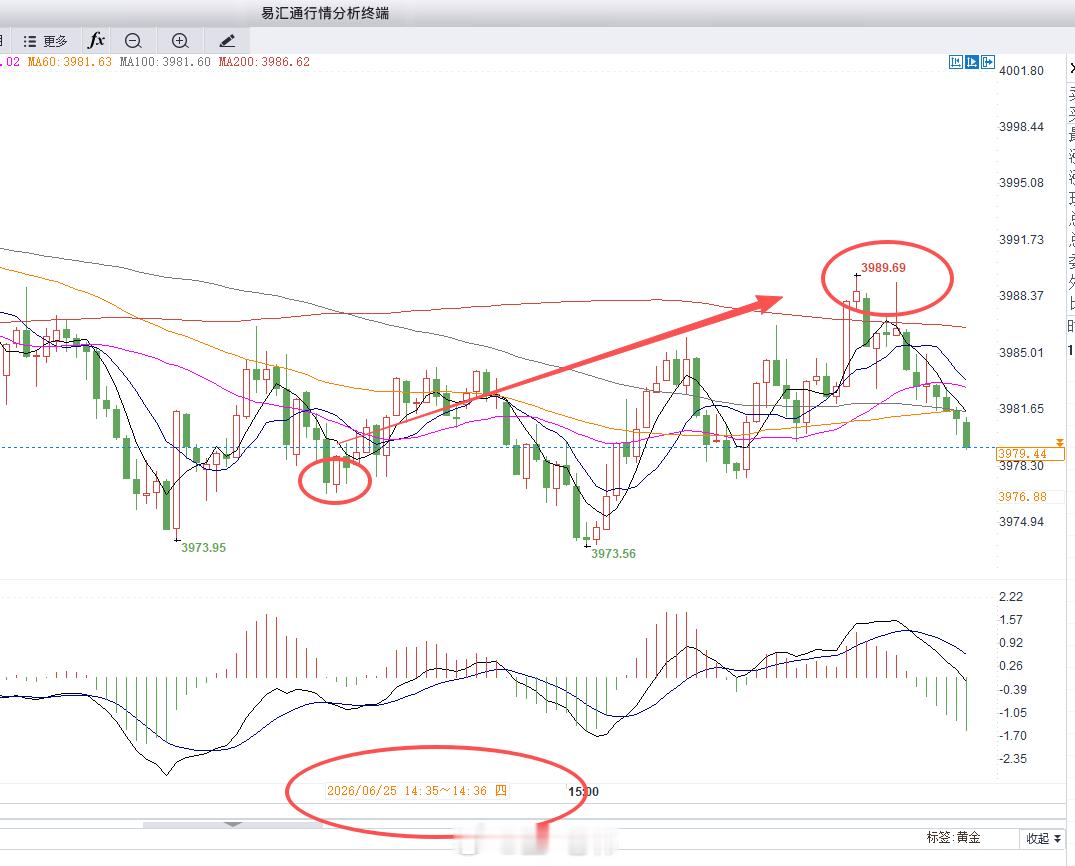Image resolution: width=1075 pixels, height=866 pixels.
Task: Select the pencil drawing tool
Action: [227, 41]
